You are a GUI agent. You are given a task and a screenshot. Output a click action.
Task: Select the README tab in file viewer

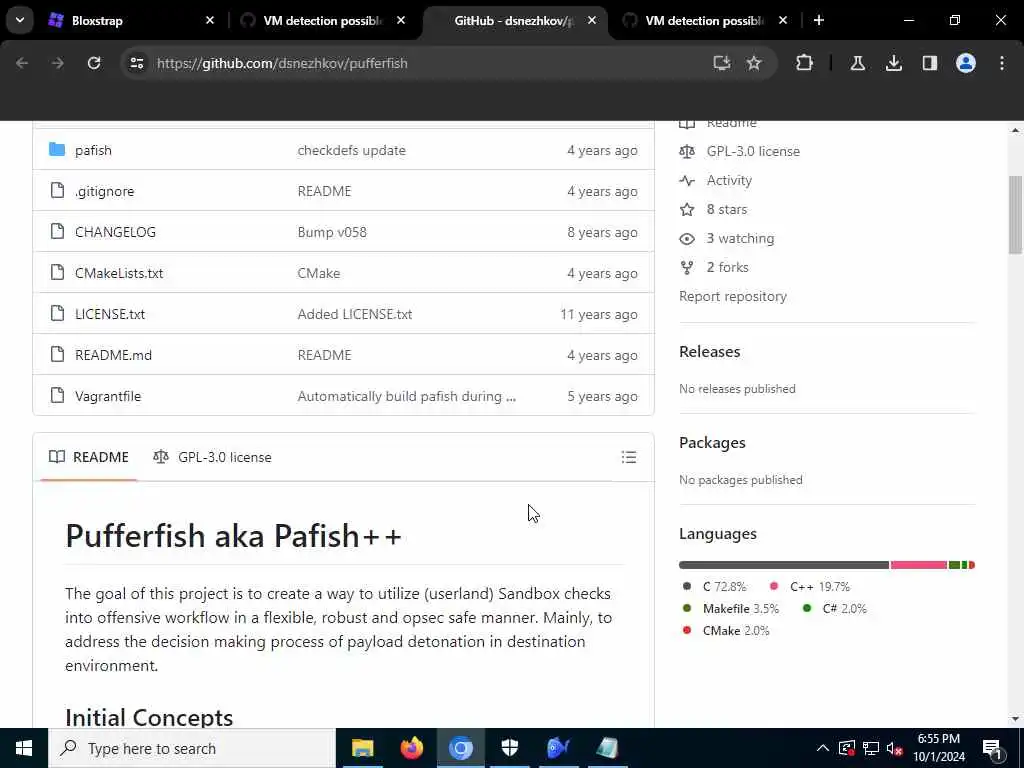point(89,457)
